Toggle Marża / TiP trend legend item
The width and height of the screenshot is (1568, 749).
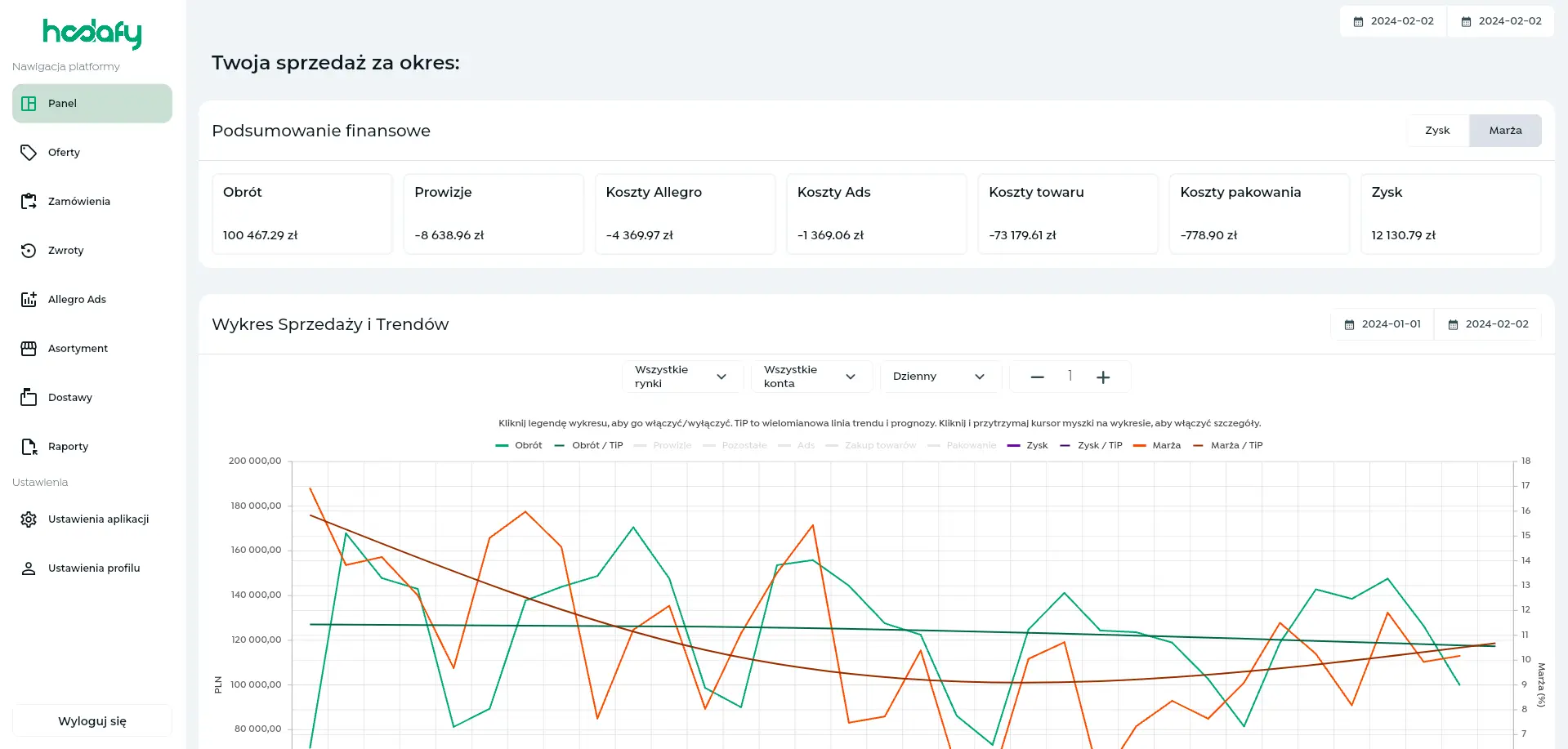click(x=1227, y=445)
